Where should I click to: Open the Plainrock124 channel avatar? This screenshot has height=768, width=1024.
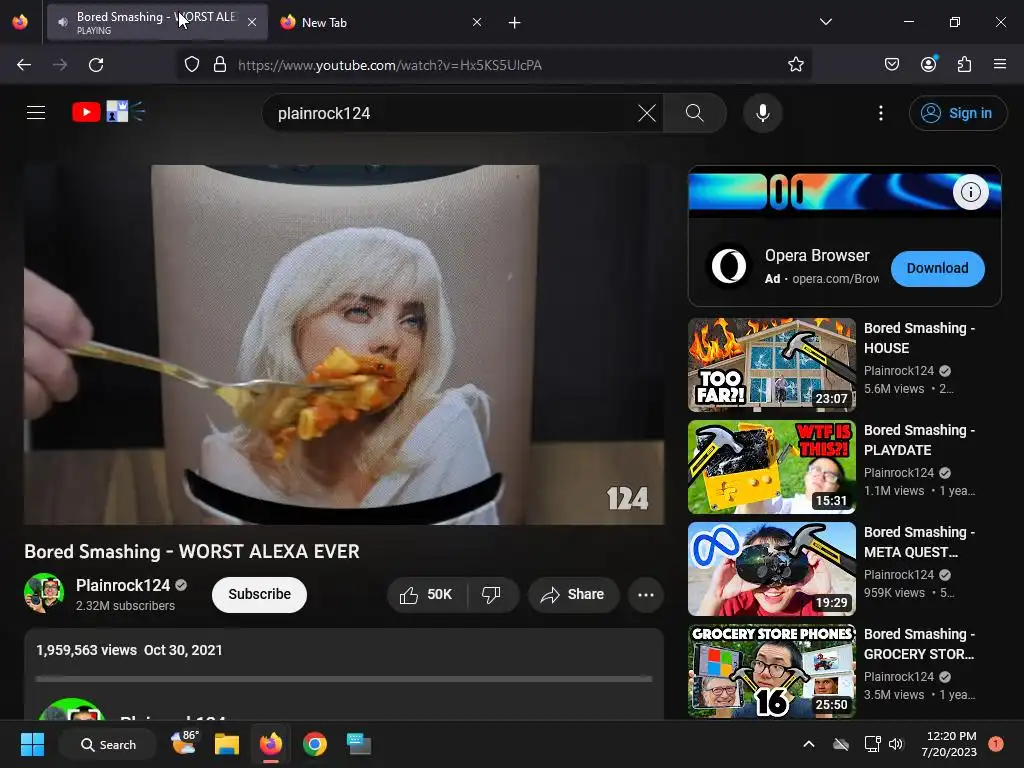tap(44, 593)
